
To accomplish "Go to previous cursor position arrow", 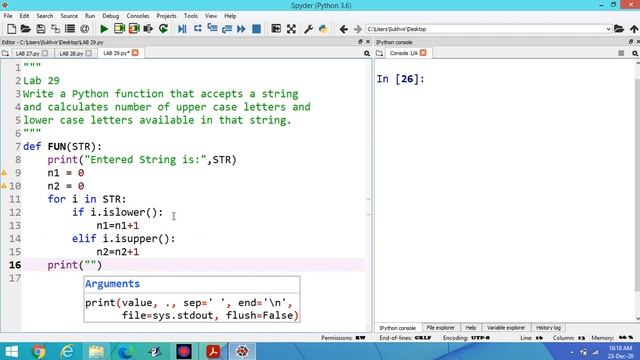I will coord(343,29).
